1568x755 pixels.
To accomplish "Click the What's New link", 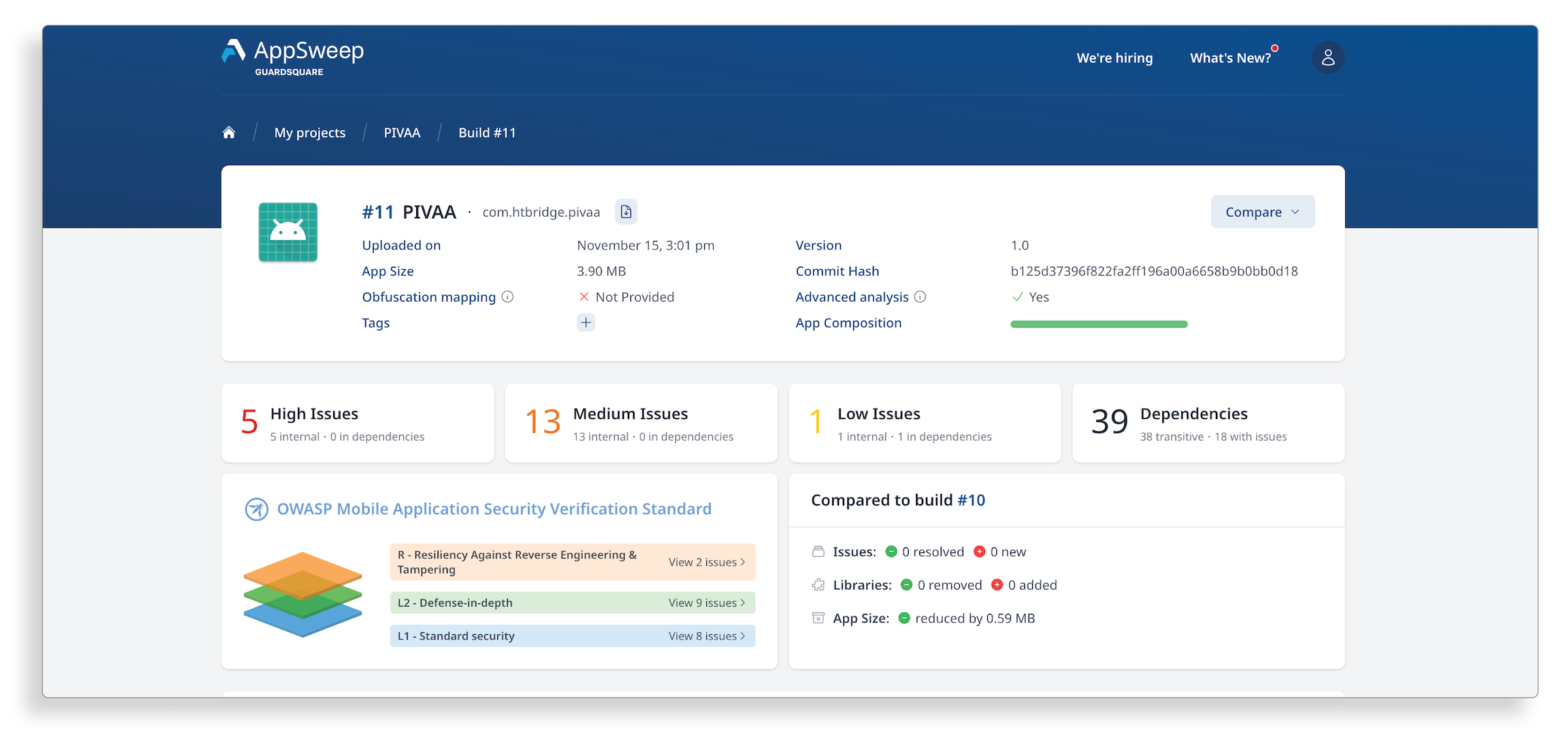I will pyautogui.click(x=1230, y=57).
